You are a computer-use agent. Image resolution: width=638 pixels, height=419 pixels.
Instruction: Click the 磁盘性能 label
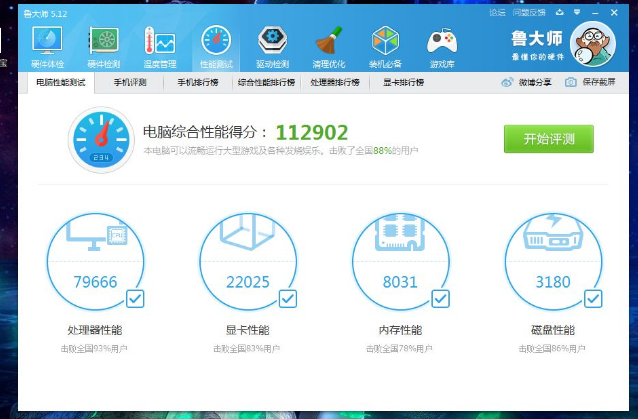[553, 330]
